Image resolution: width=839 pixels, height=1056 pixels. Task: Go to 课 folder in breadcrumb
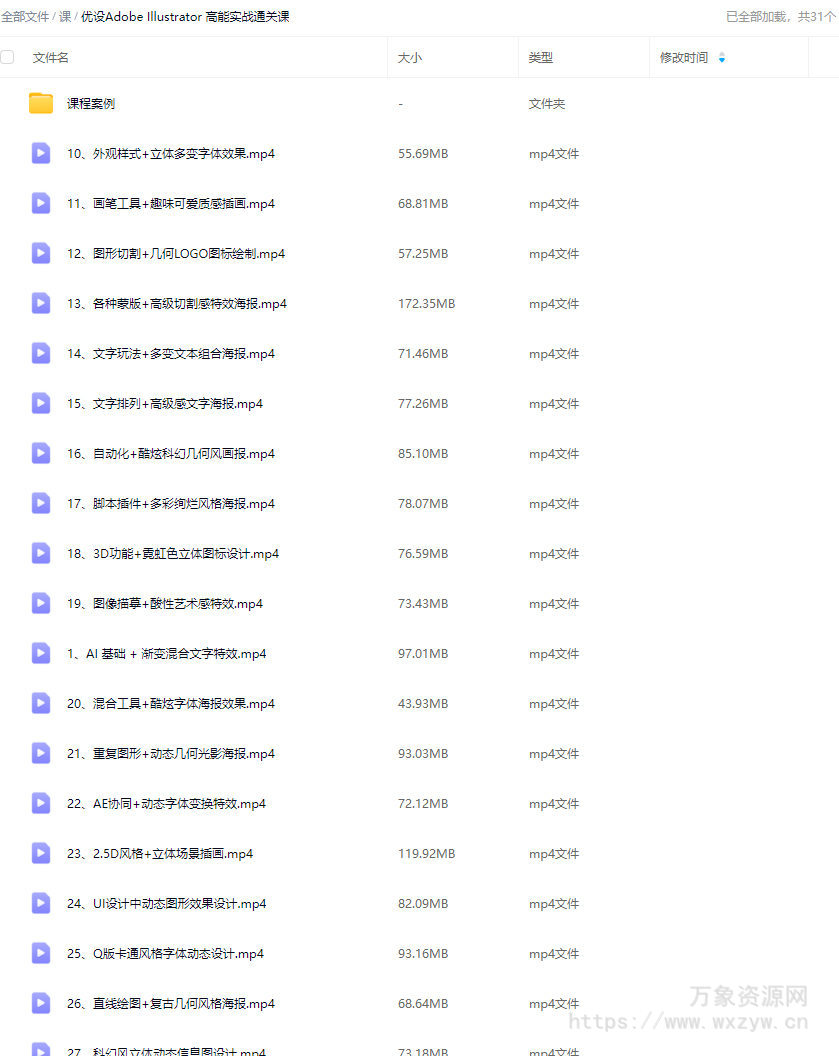[65, 17]
